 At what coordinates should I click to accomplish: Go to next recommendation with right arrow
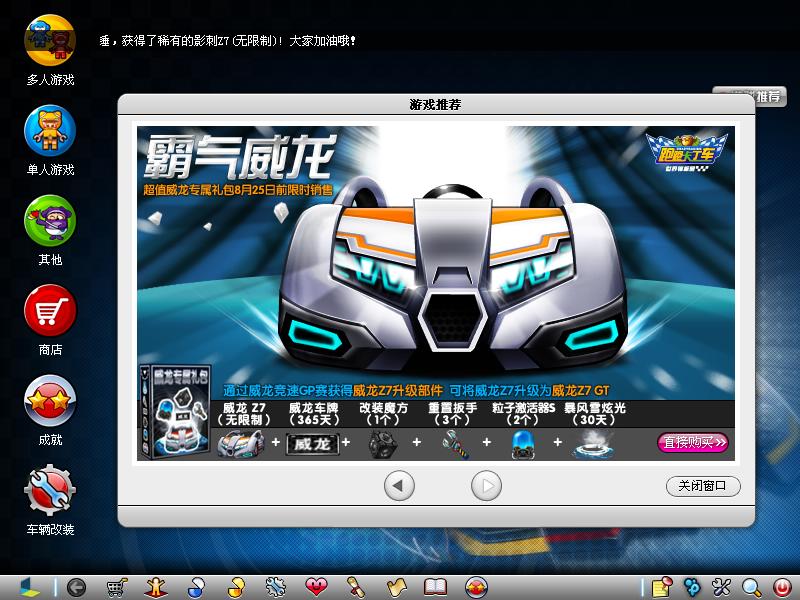[x=486, y=486]
